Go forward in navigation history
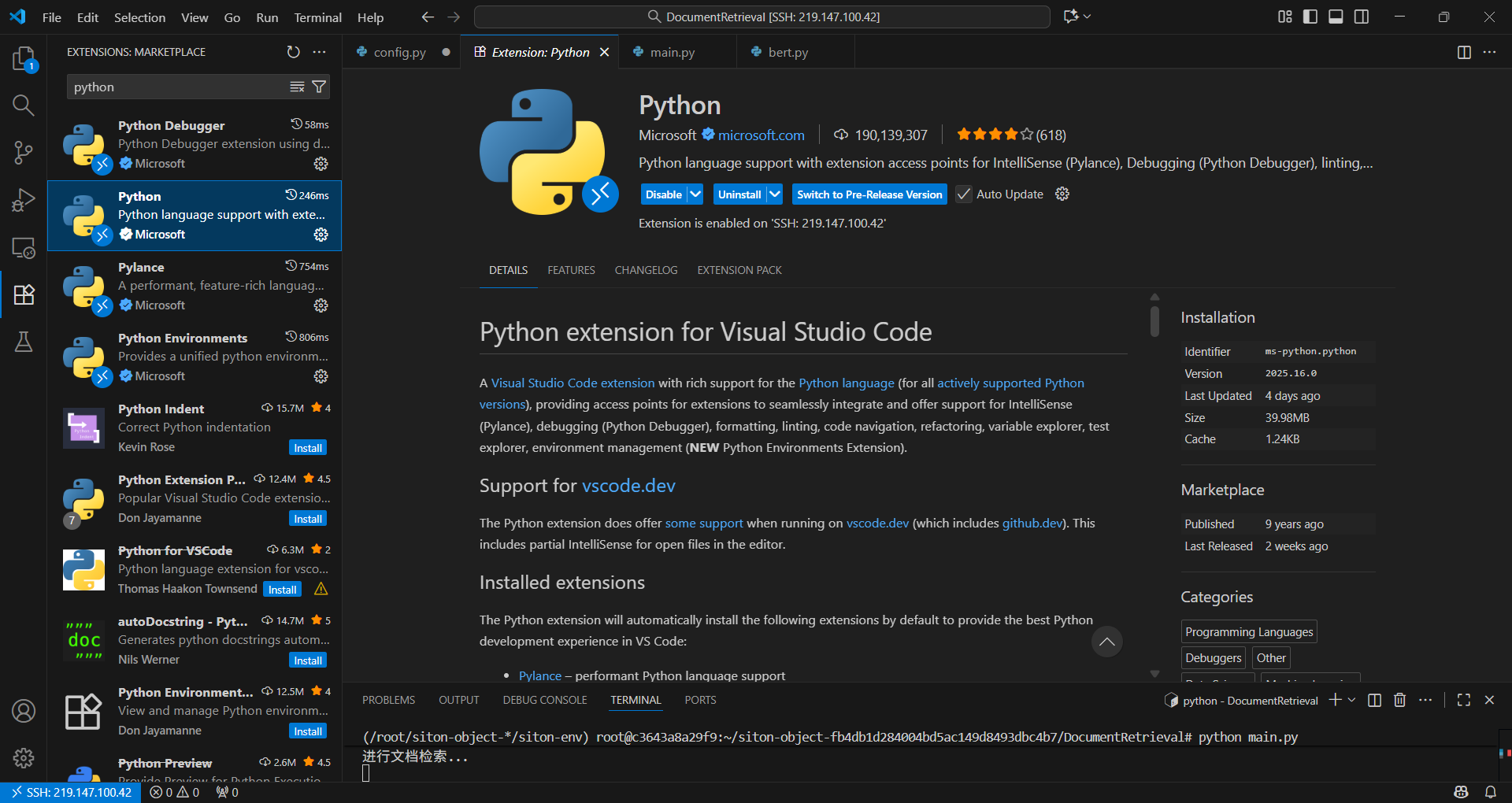 [454, 17]
